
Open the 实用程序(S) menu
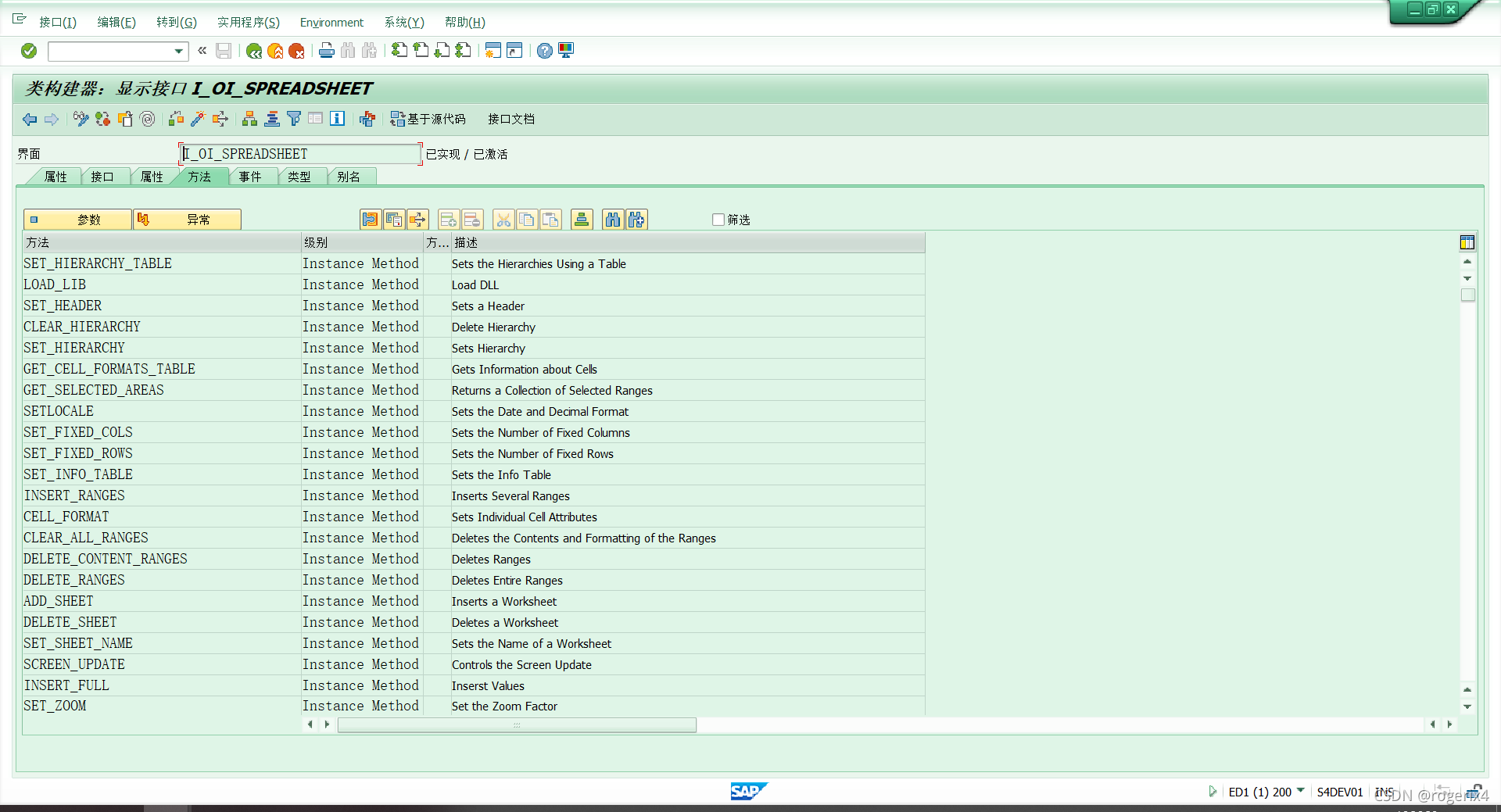pyautogui.click(x=249, y=22)
